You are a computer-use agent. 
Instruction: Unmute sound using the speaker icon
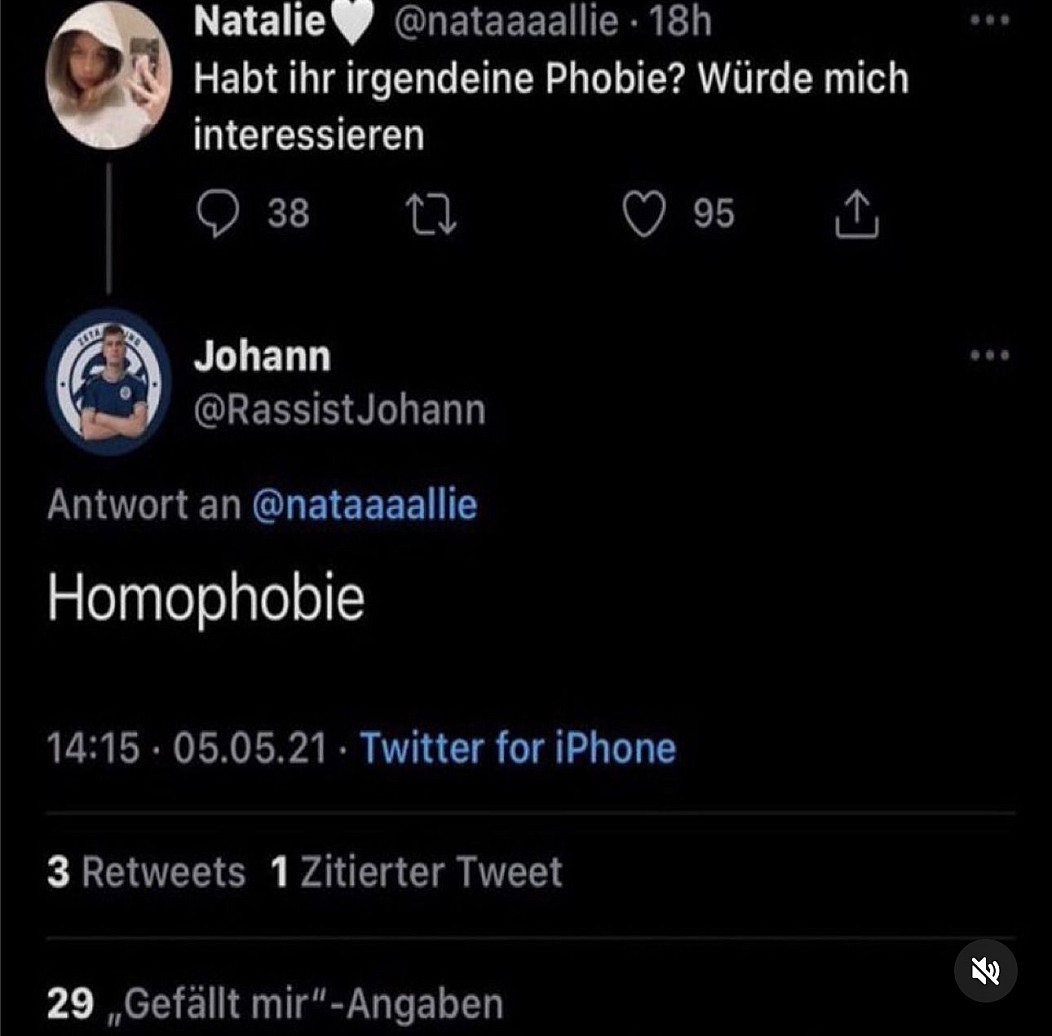985,970
